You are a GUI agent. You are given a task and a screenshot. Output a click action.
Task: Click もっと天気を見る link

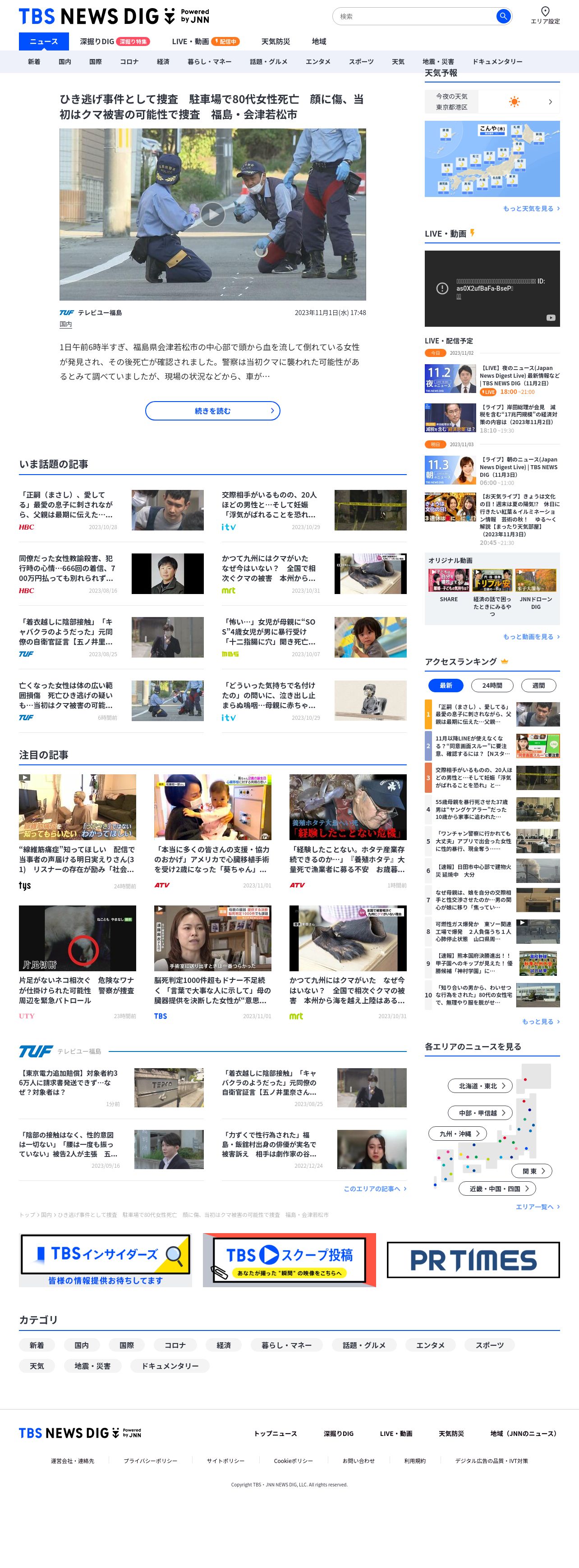(531, 208)
